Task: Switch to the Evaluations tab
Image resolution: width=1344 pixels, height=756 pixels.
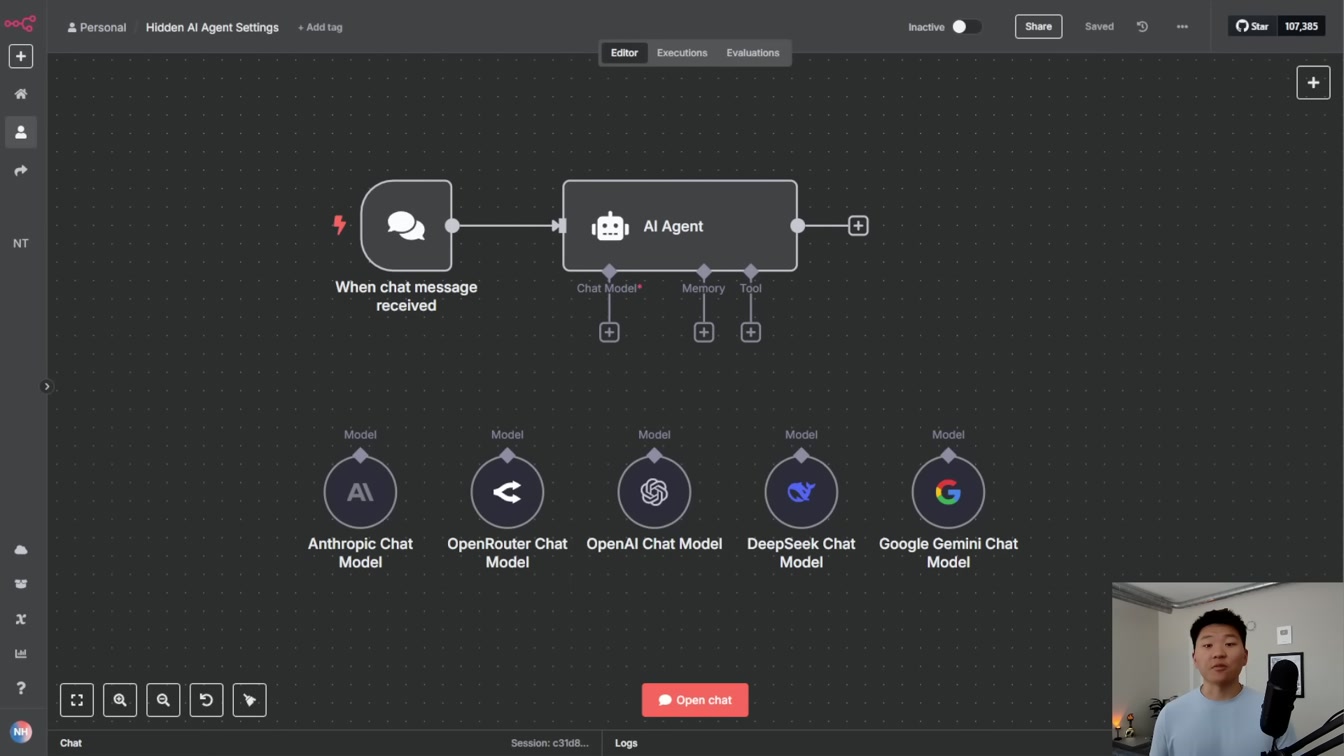Action: coord(753,53)
